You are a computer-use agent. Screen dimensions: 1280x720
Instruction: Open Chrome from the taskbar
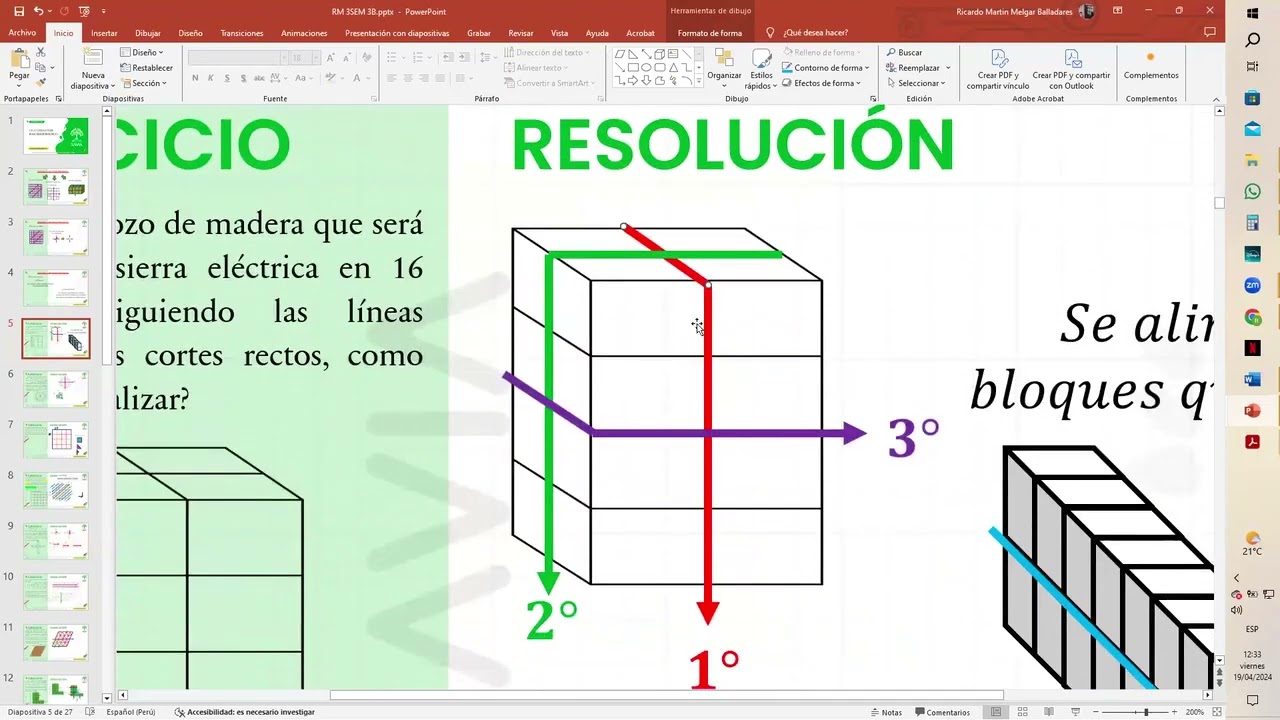[1253, 317]
